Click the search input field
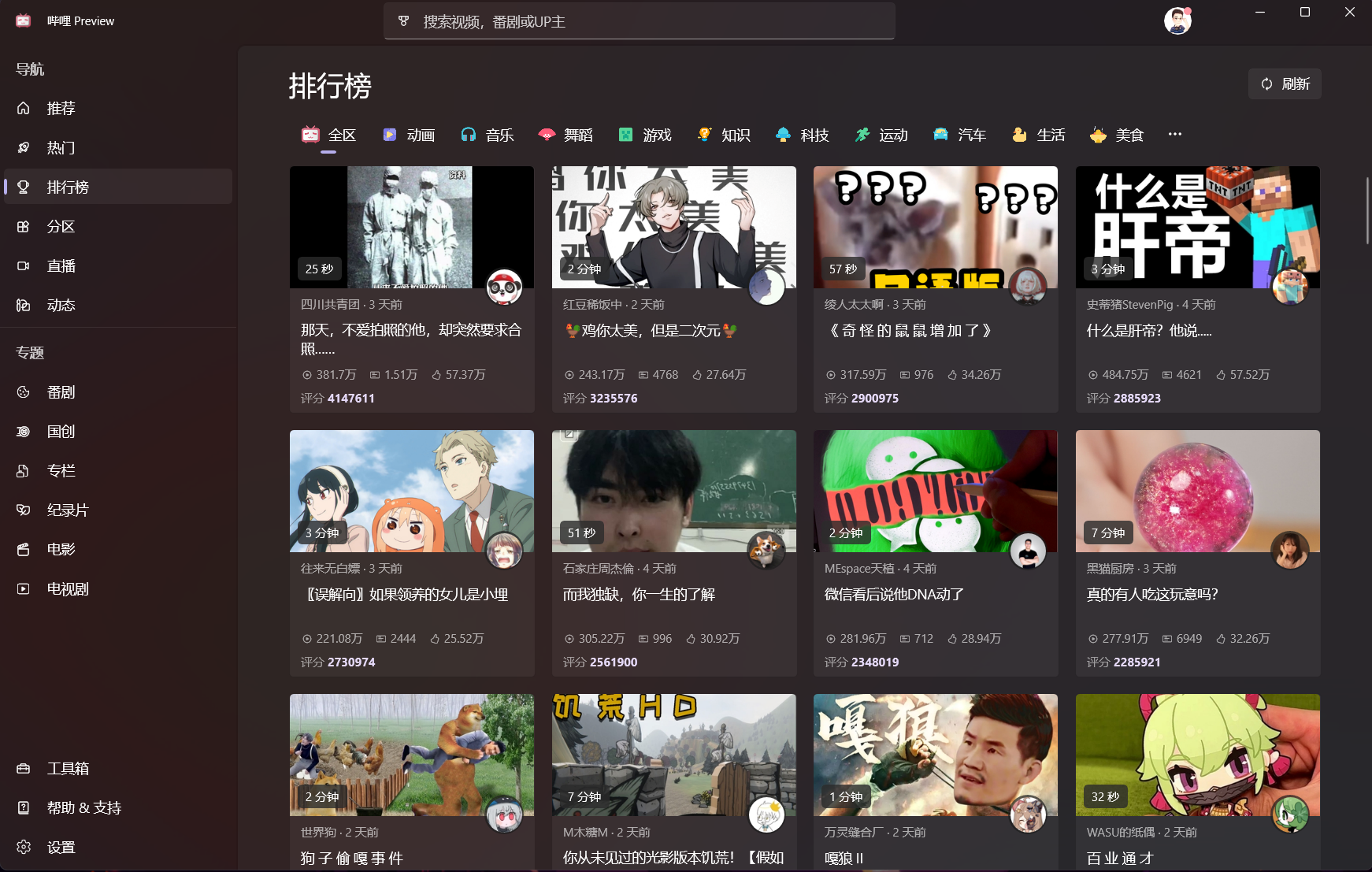1372x872 pixels. 639,21
